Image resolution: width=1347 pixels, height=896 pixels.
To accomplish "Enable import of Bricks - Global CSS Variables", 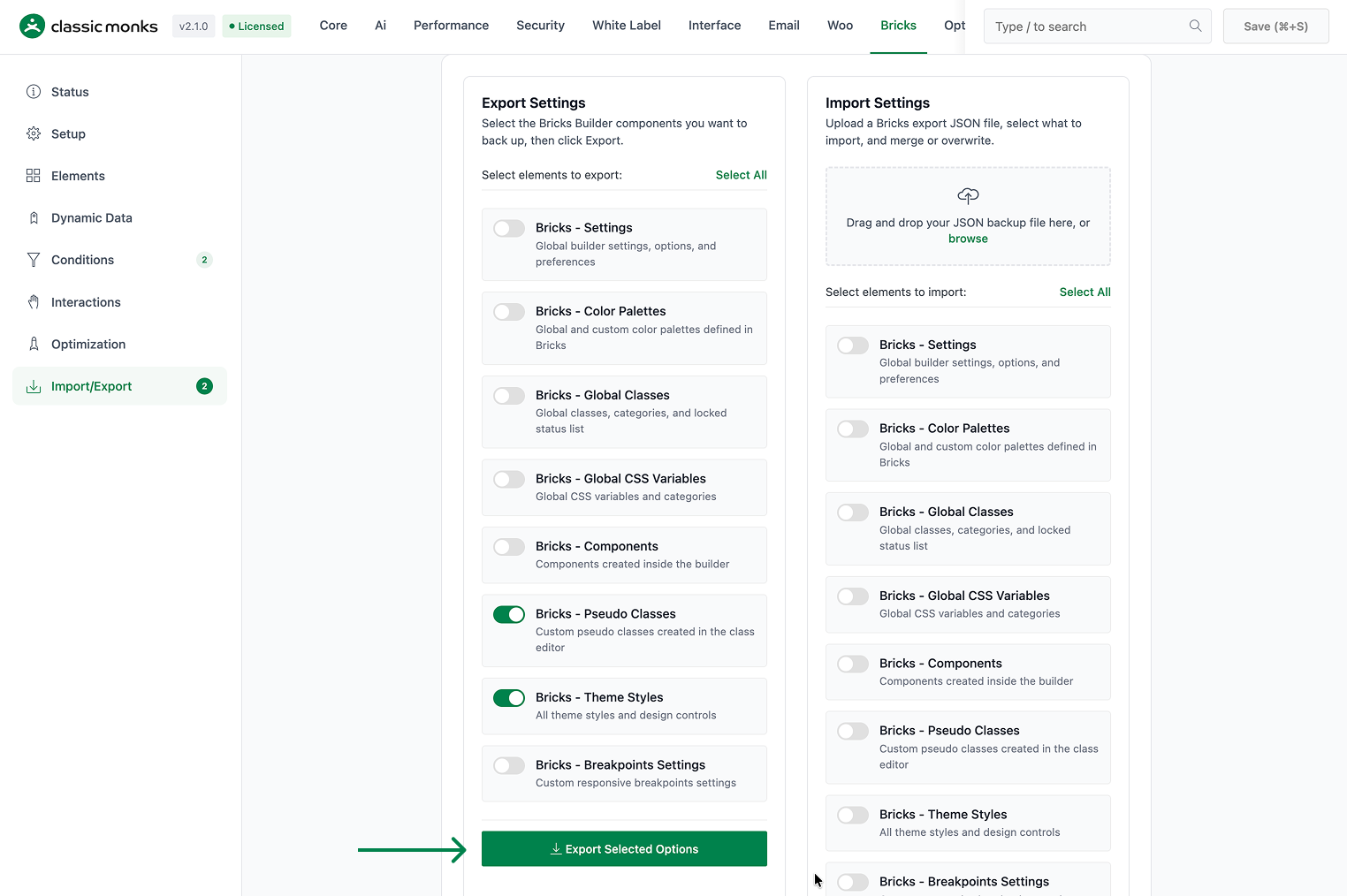I will 853,596.
